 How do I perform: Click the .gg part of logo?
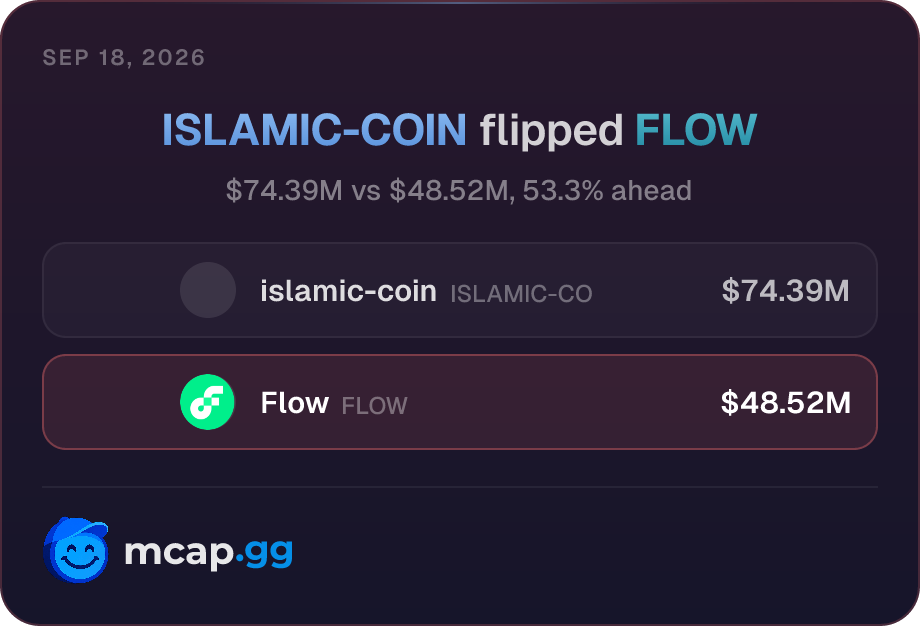pos(265,552)
